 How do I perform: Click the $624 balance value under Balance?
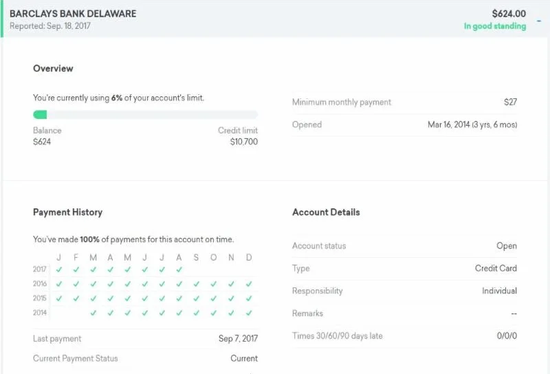tap(42, 142)
